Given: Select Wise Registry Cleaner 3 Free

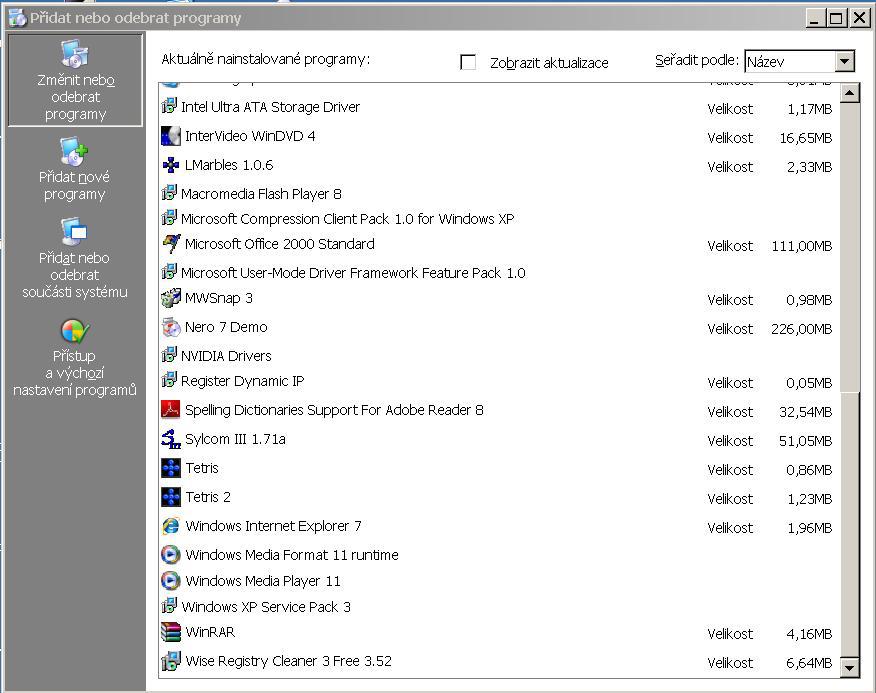Looking at the screenshot, I should coord(288,661).
